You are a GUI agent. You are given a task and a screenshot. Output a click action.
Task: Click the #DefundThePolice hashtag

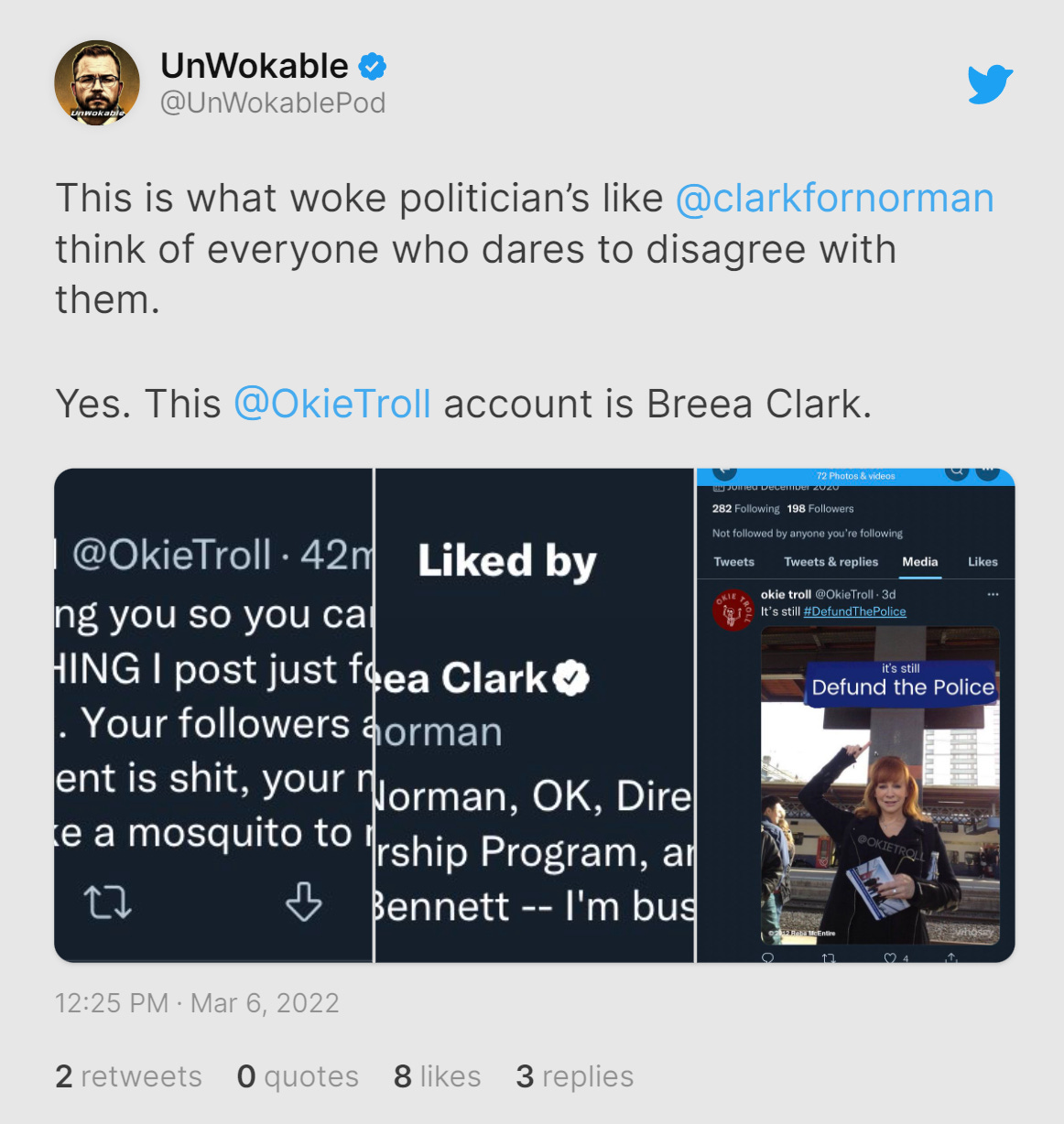854,611
